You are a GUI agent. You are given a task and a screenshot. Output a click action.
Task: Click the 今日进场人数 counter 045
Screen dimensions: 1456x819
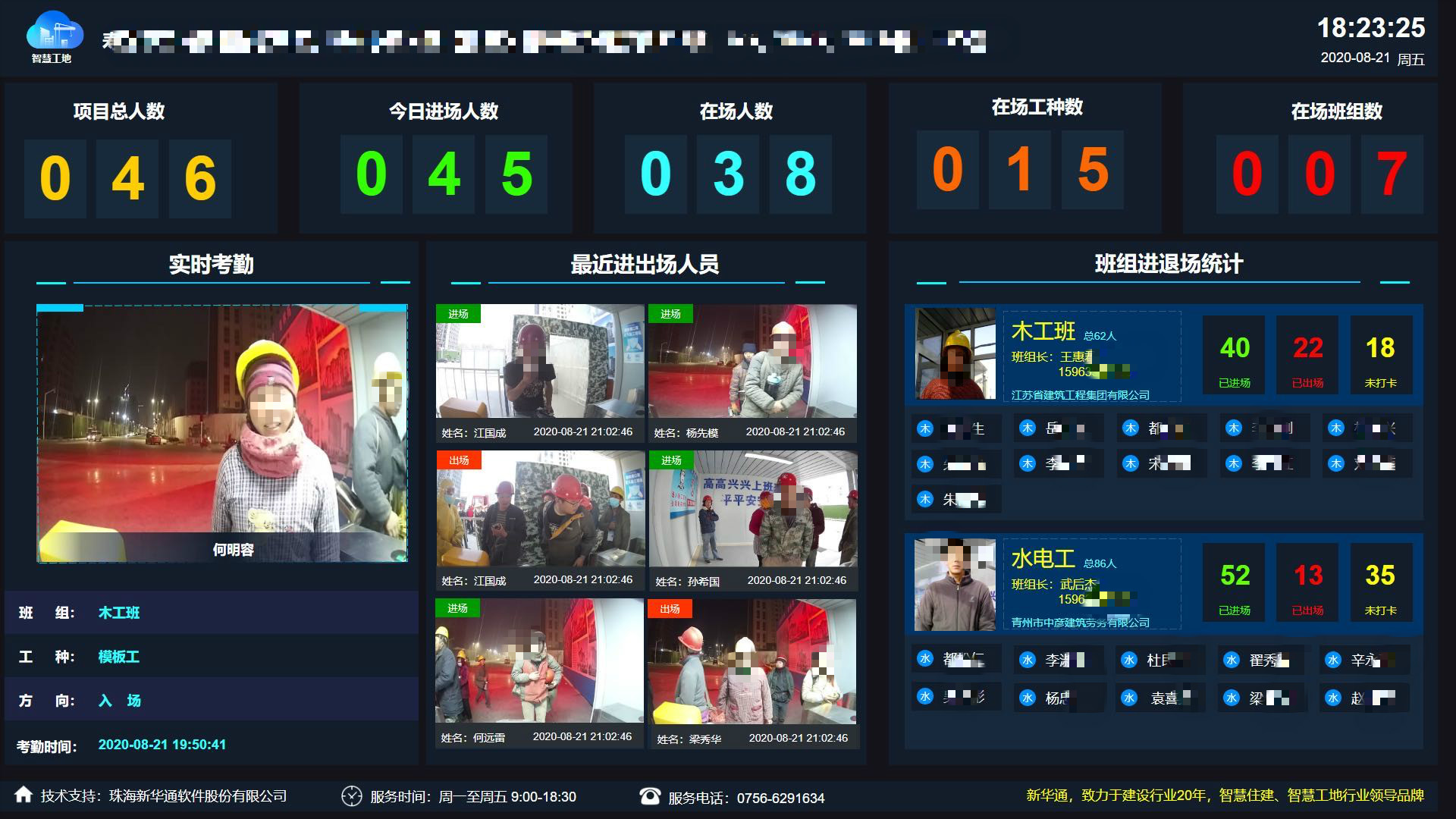pos(444,174)
